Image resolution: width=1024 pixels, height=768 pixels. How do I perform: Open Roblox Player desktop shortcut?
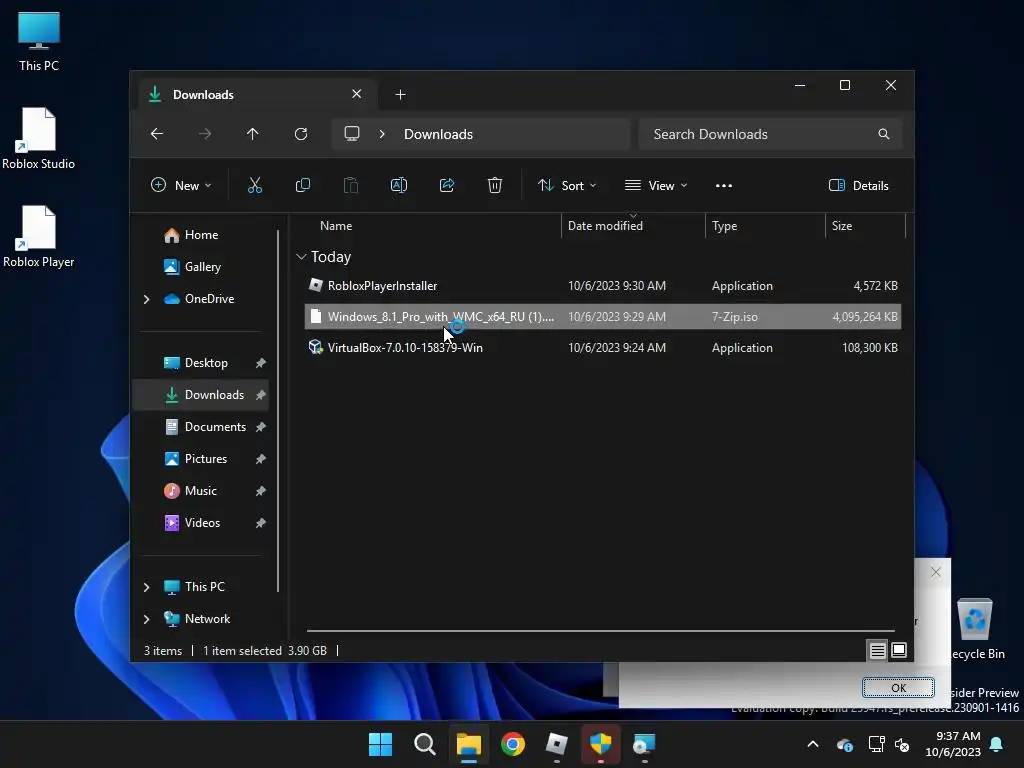pos(39,237)
